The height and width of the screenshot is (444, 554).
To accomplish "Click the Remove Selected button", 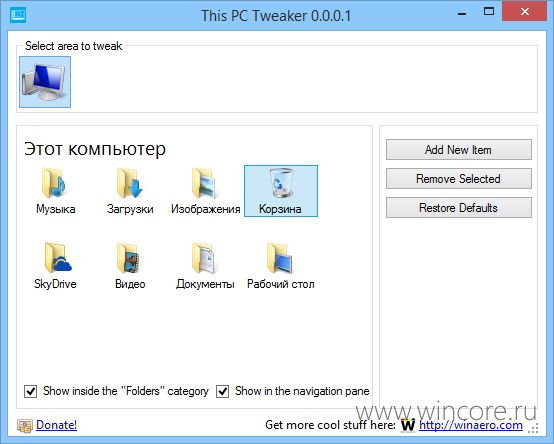I will tap(459, 178).
